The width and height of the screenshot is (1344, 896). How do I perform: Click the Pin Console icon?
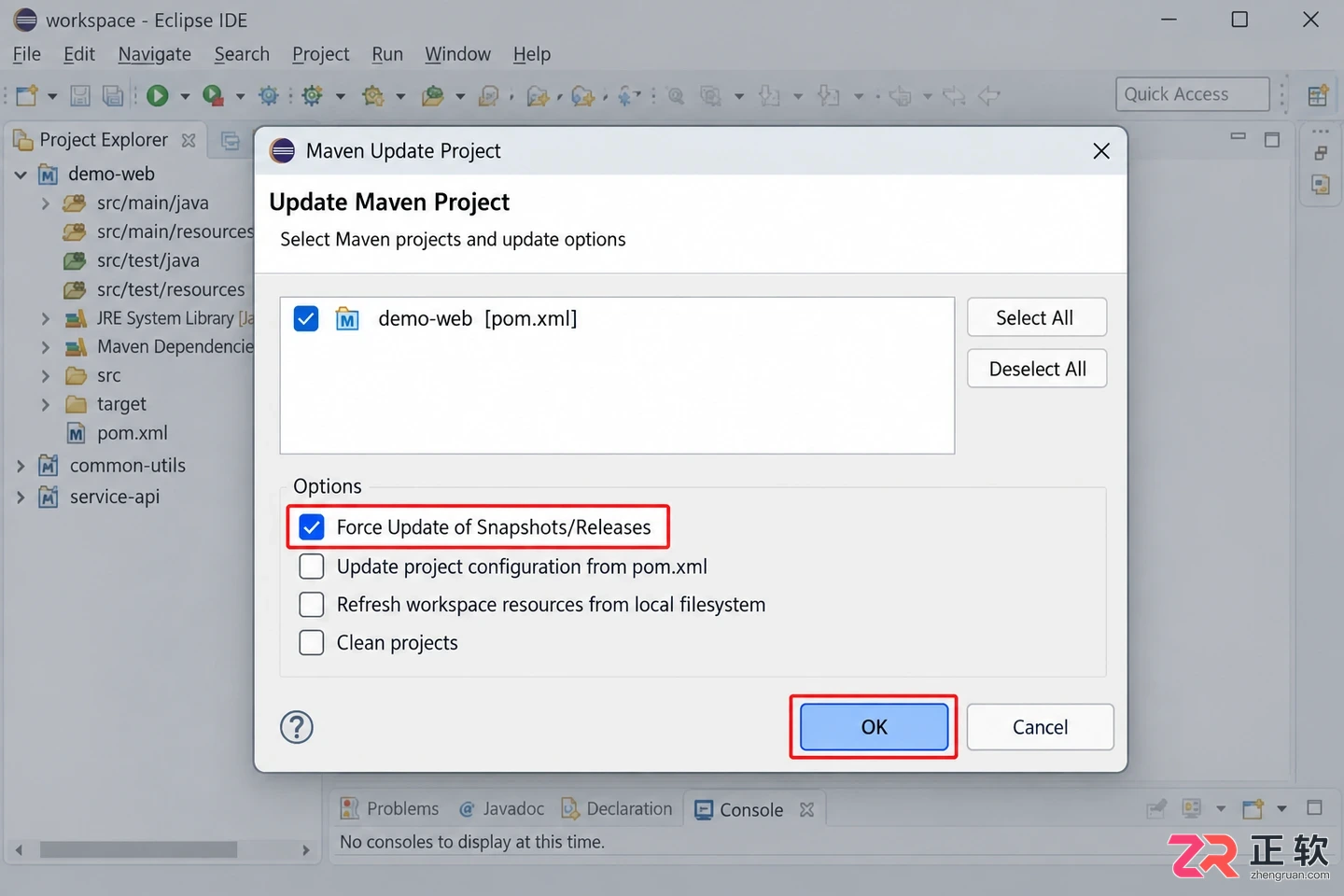click(1156, 808)
